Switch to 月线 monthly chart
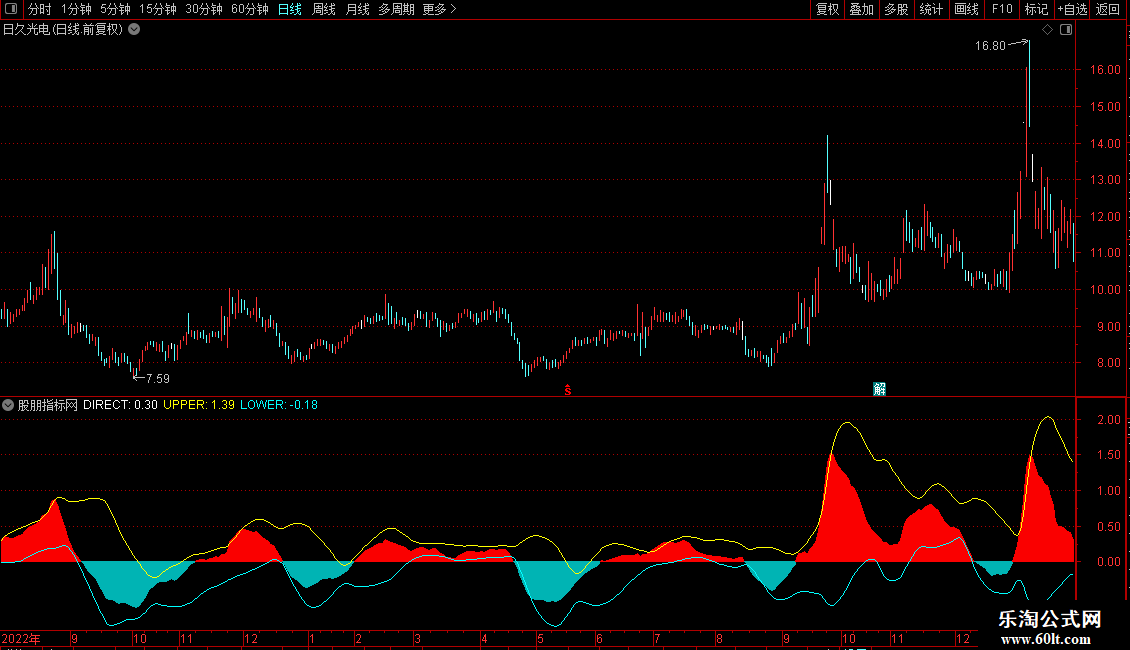The height and width of the screenshot is (650, 1130). click(357, 9)
